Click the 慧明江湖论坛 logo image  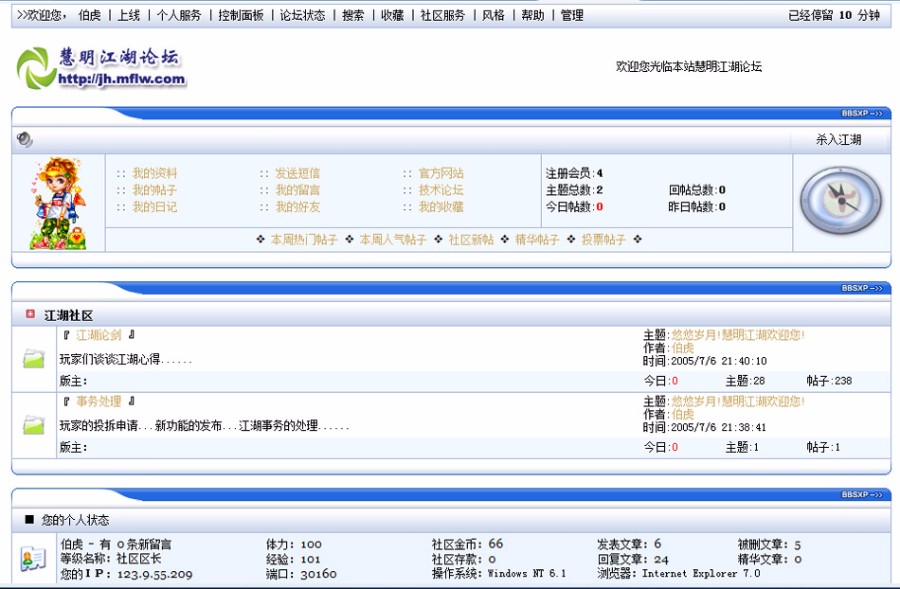pos(101,68)
